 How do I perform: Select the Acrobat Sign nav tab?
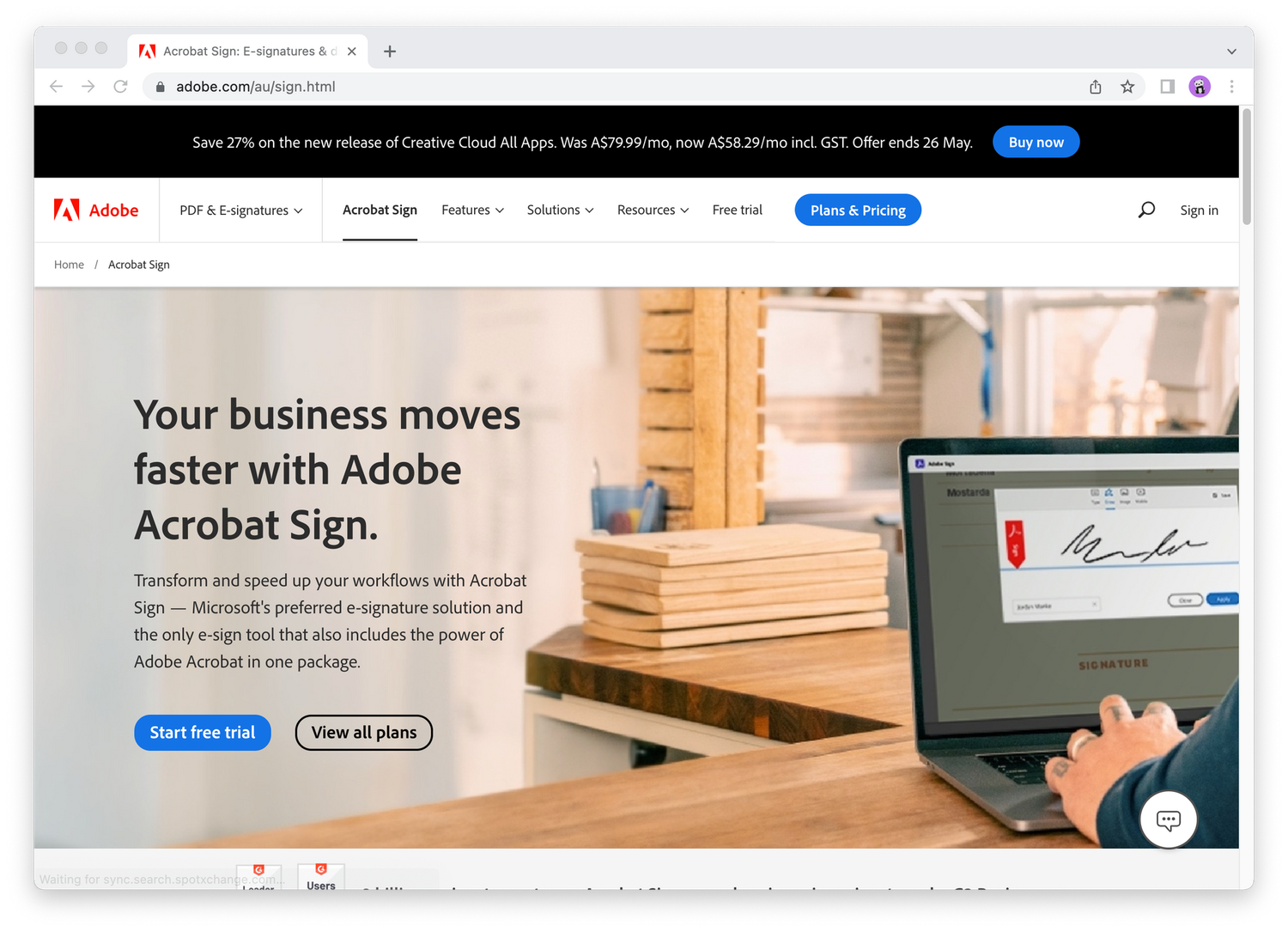[x=380, y=210]
